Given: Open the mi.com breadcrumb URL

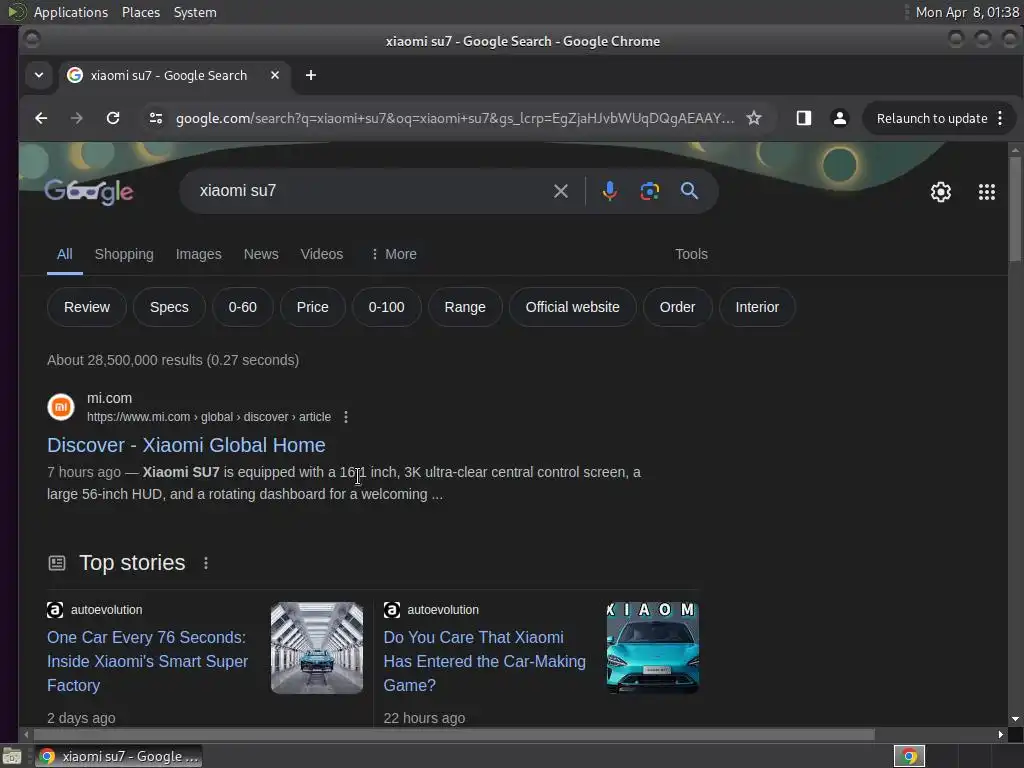Looking at the screenshot, I should [x=209, y=417].
